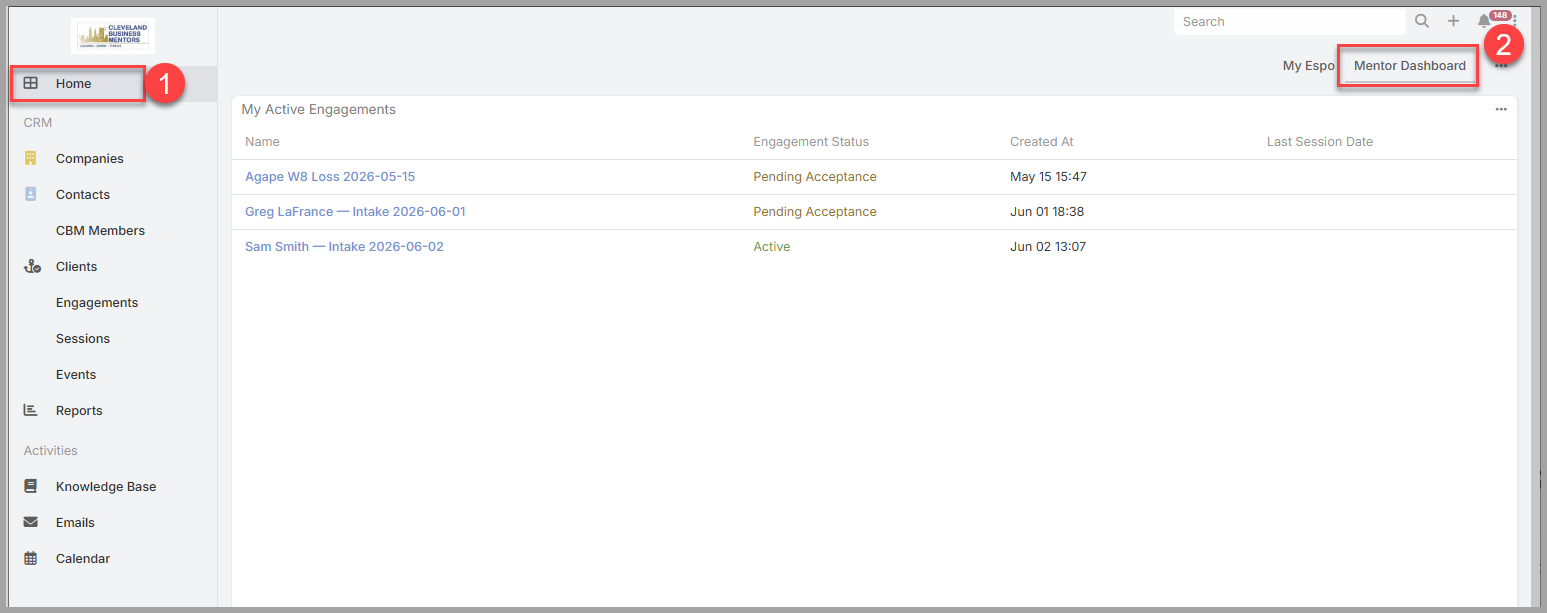Click the Jun 01 18:38 created date
The height and width of the screenshot is (613, 1547).
(x=1047, y=212)
